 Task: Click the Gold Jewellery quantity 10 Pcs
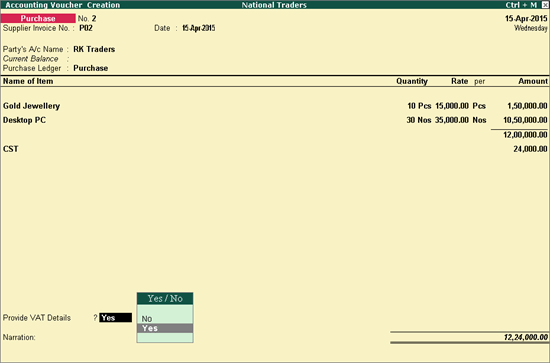419,106
